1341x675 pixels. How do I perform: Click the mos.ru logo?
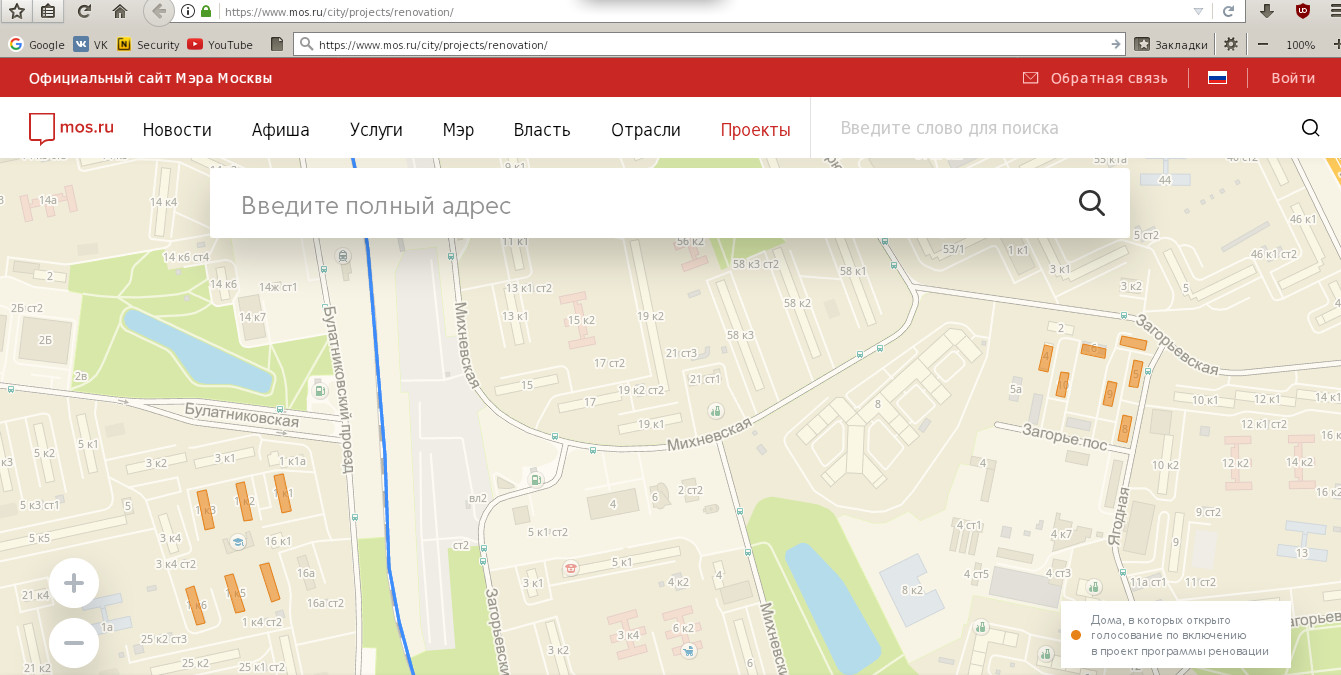pyautogui.click(x=72, y=128)
